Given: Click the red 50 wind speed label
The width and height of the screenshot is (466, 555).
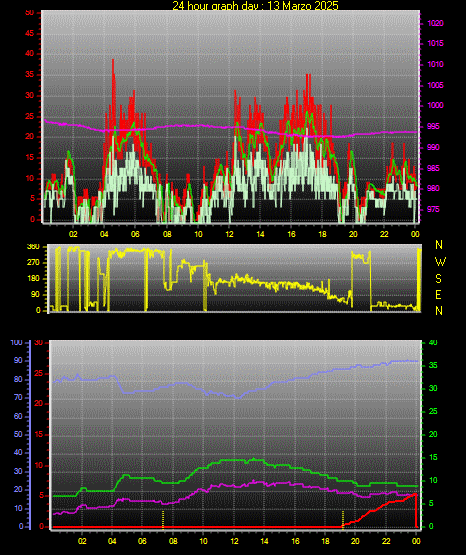Looking at the screenshot, I should coord(29,13).
